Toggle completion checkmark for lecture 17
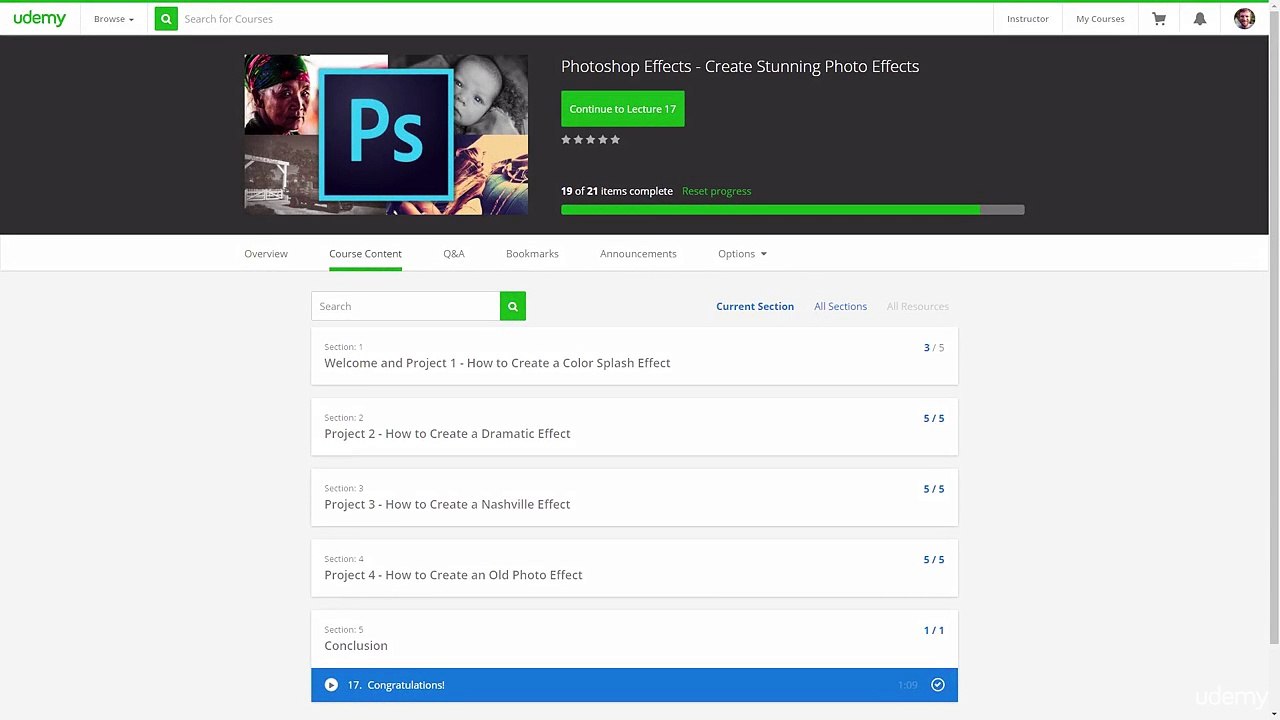Image resolution: width=1280 pixels, height=720 pixels. coord(938,685)
